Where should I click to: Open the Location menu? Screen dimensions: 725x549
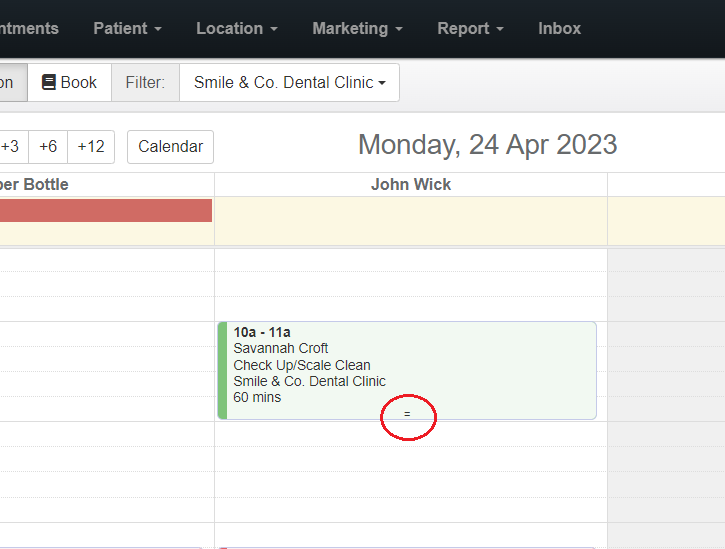click(x=236, y=28)
